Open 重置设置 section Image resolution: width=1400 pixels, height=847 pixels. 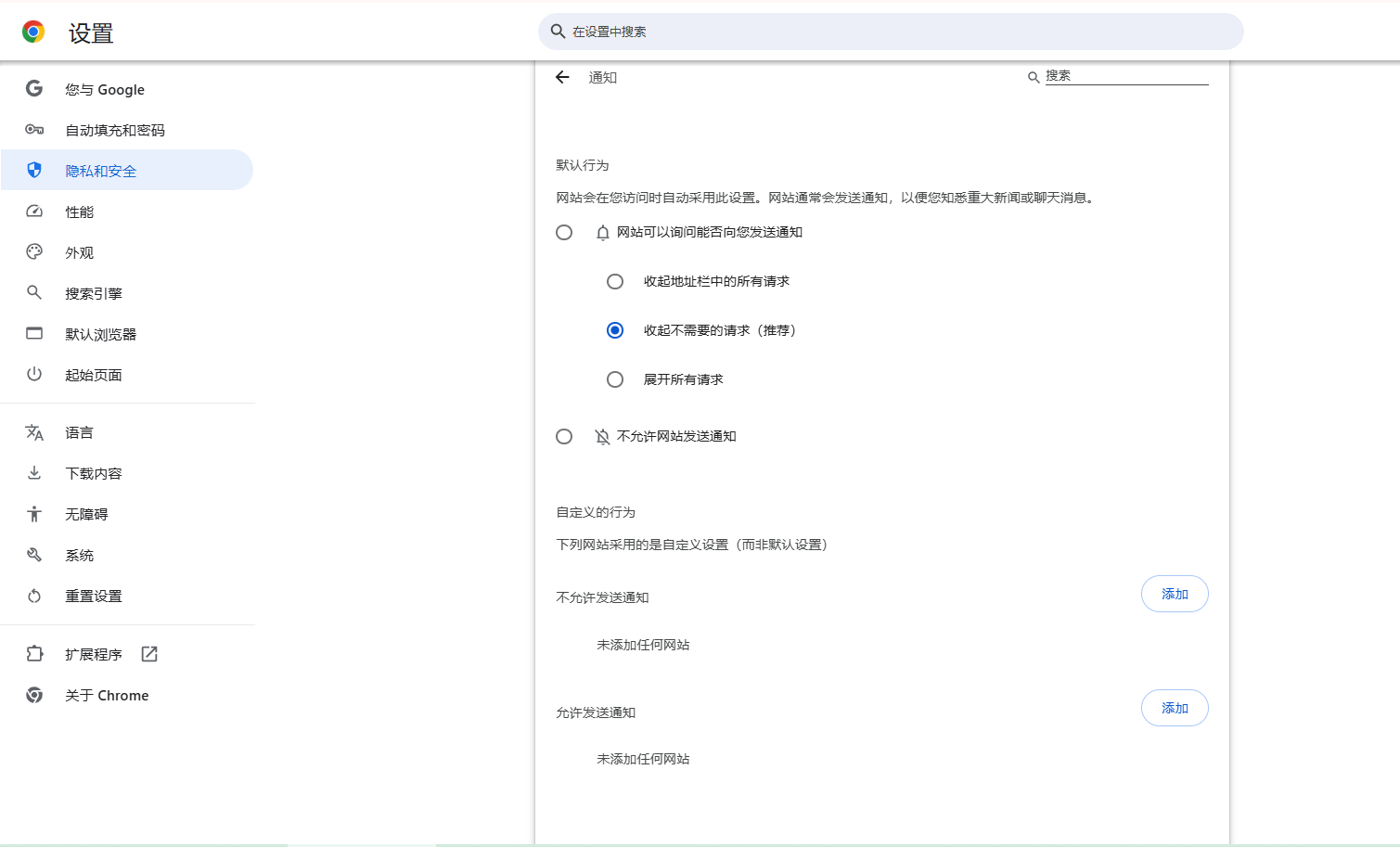127,596
